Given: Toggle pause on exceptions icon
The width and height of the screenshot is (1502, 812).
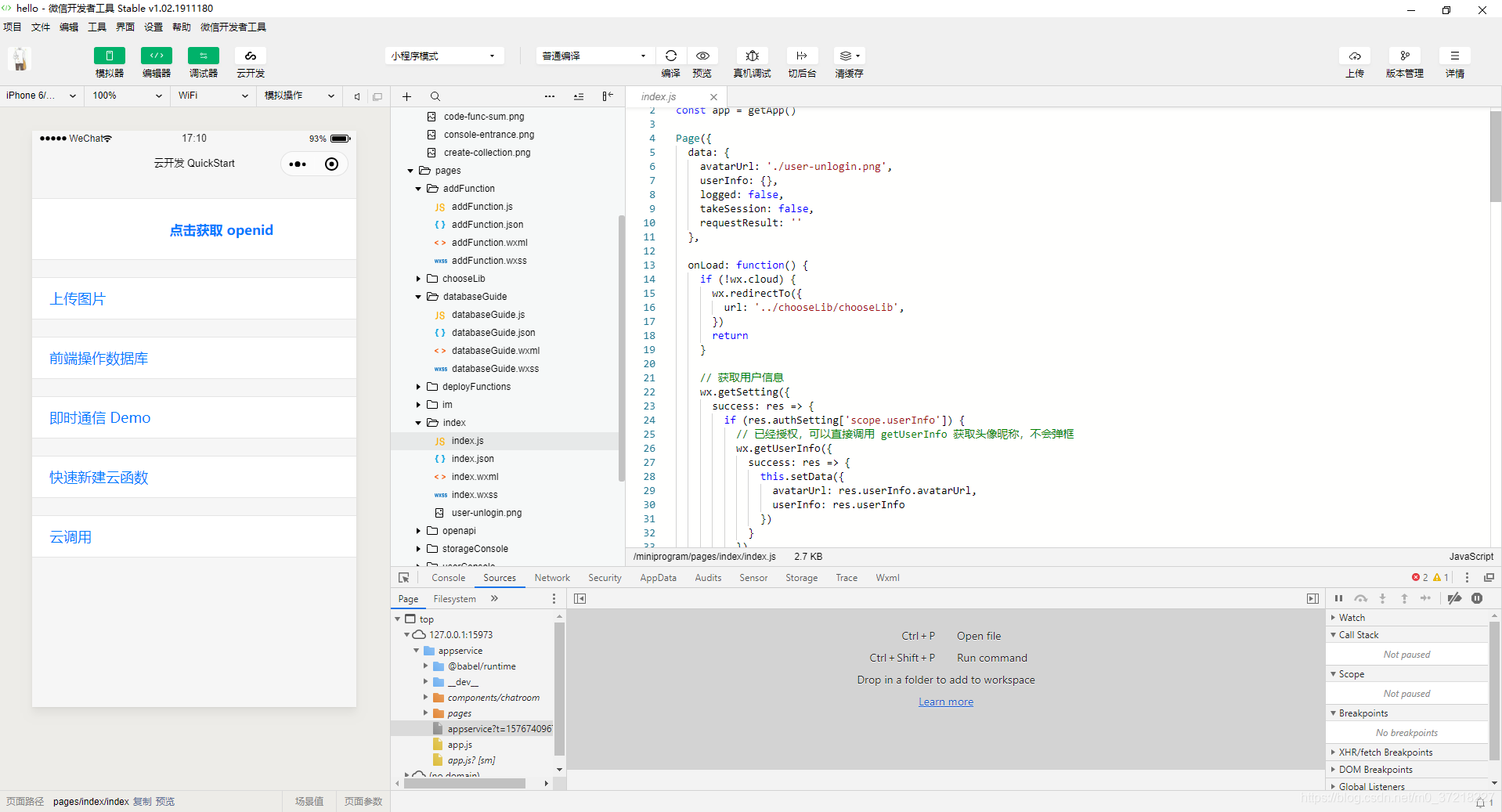Looking at the screenshot, I should tap(1477, 598).
